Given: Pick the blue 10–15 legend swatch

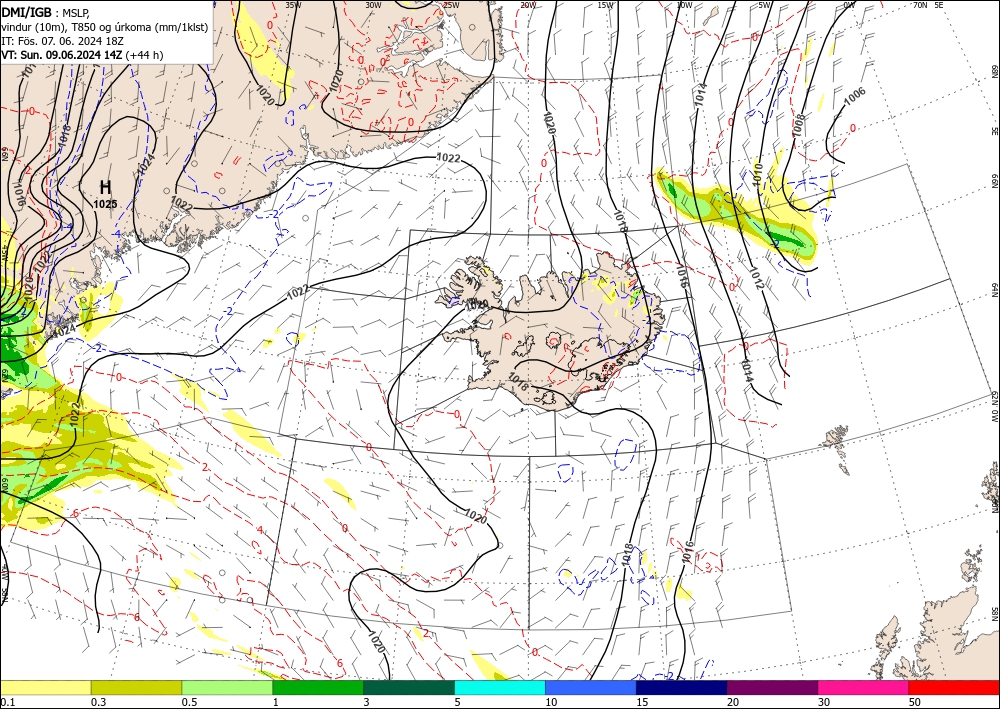Looking at the screenshot, I should coord(591,687).
